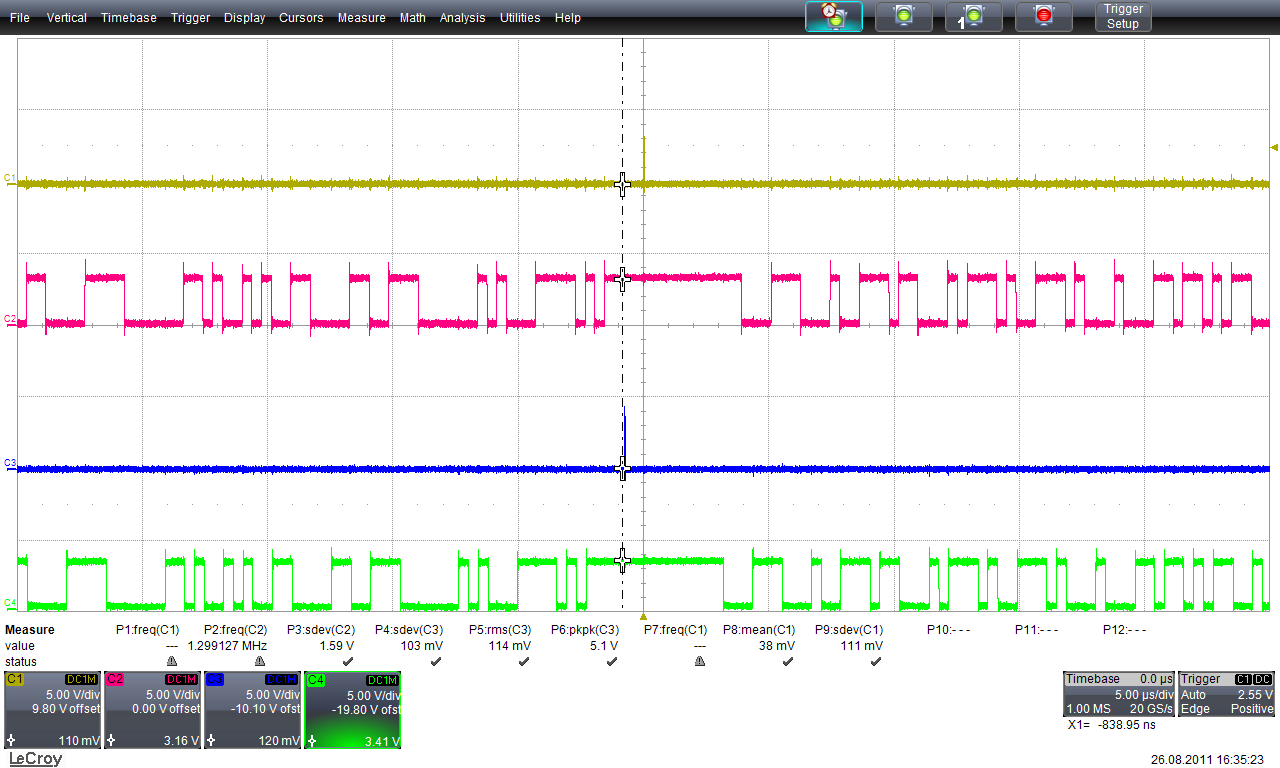Viewport: 1280px width, 768px height.
Task: Select the Normal trigger mode icon
Action: point(904,16)
